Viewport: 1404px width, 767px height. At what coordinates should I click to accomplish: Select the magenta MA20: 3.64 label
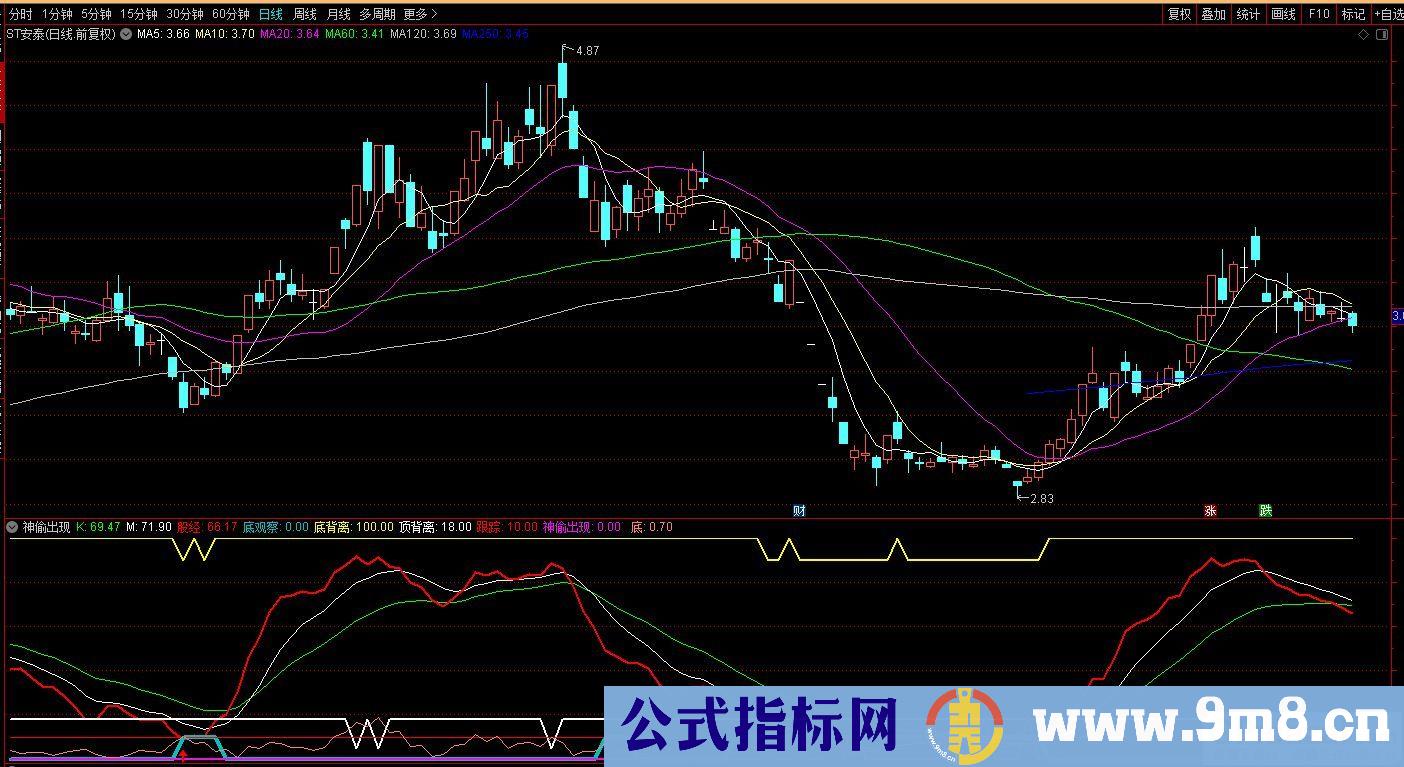coord(289,34)
